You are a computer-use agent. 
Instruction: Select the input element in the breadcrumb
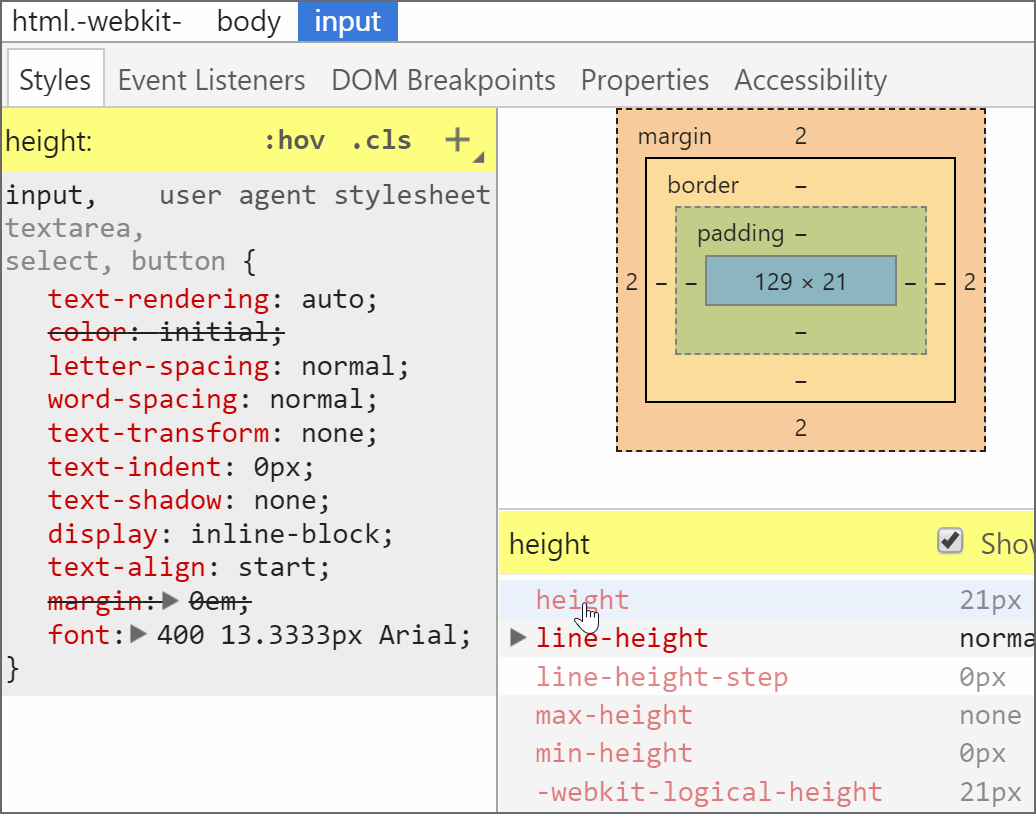coord(347,21)
